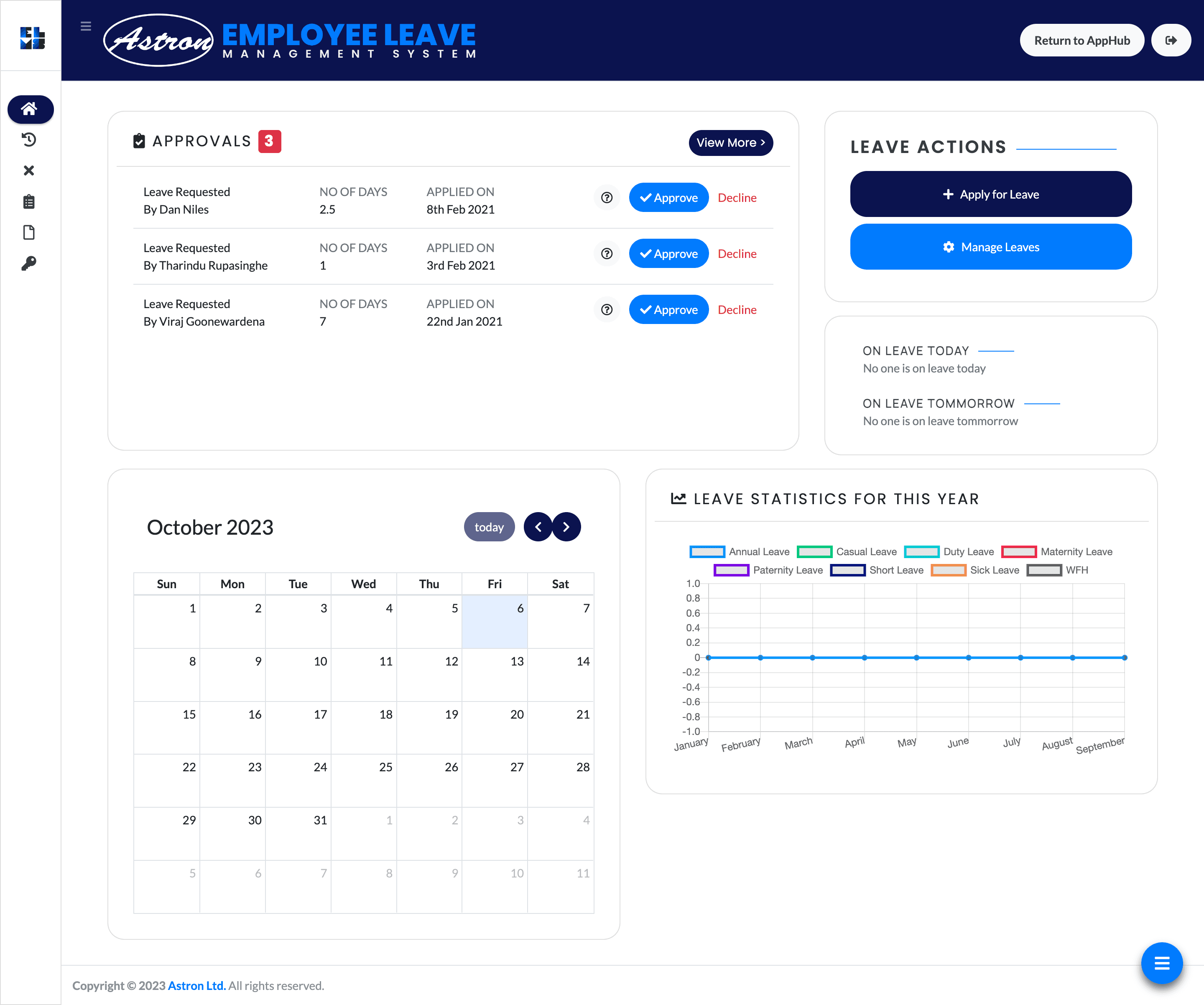Open floating blue menu button
The image size is (1204, 1005).
[x=1162, y=963]
